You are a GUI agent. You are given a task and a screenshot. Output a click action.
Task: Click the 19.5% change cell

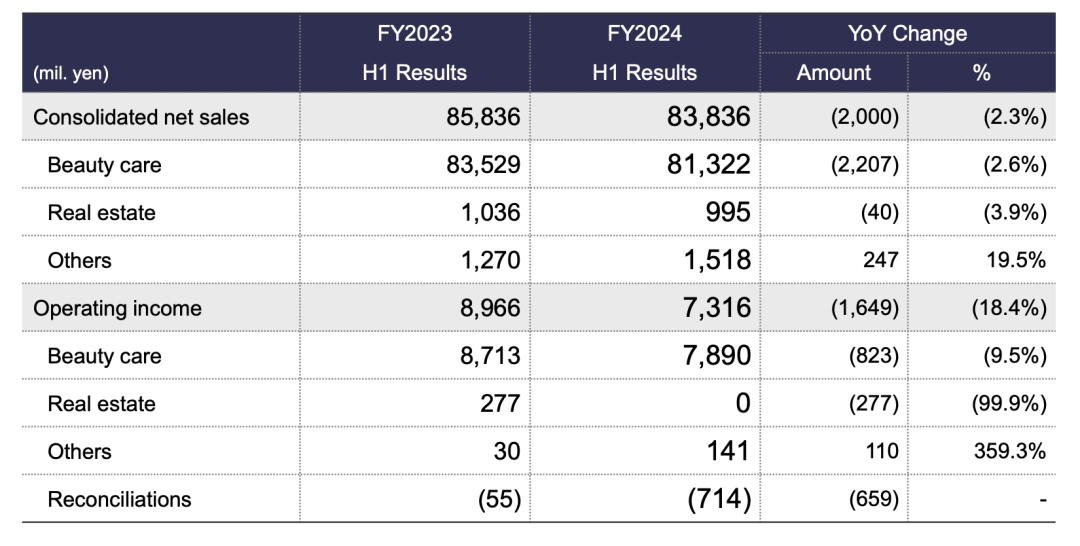[x=1016, y=260]
